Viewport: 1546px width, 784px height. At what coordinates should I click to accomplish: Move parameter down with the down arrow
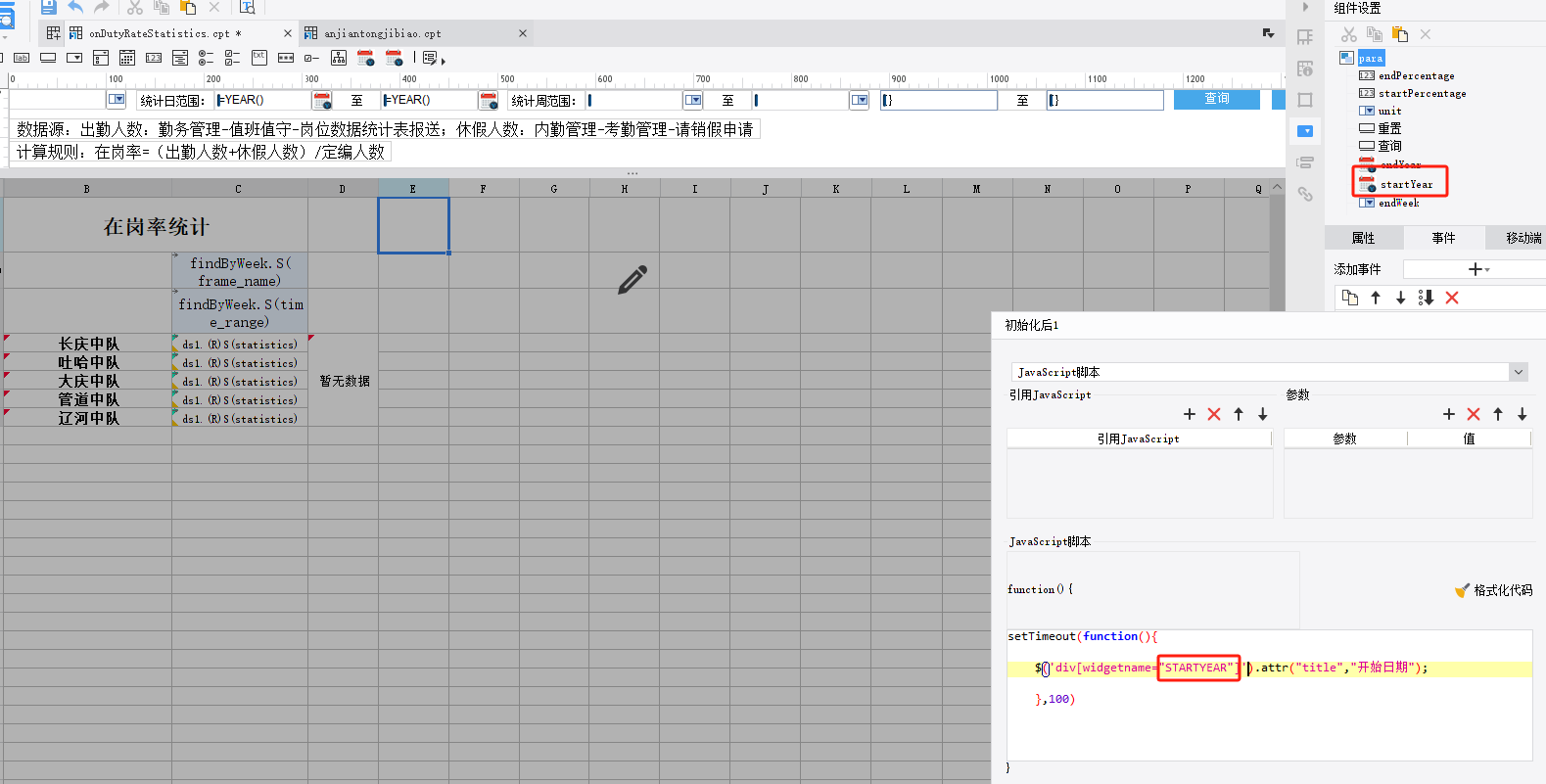point(1523,414)
